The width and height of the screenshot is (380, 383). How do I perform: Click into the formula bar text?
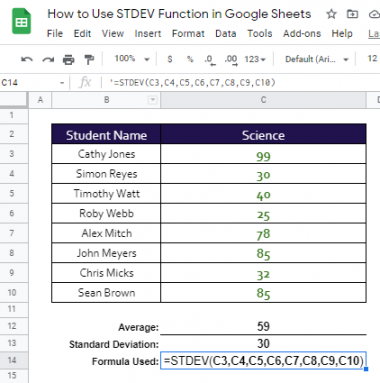coord(192,83)
